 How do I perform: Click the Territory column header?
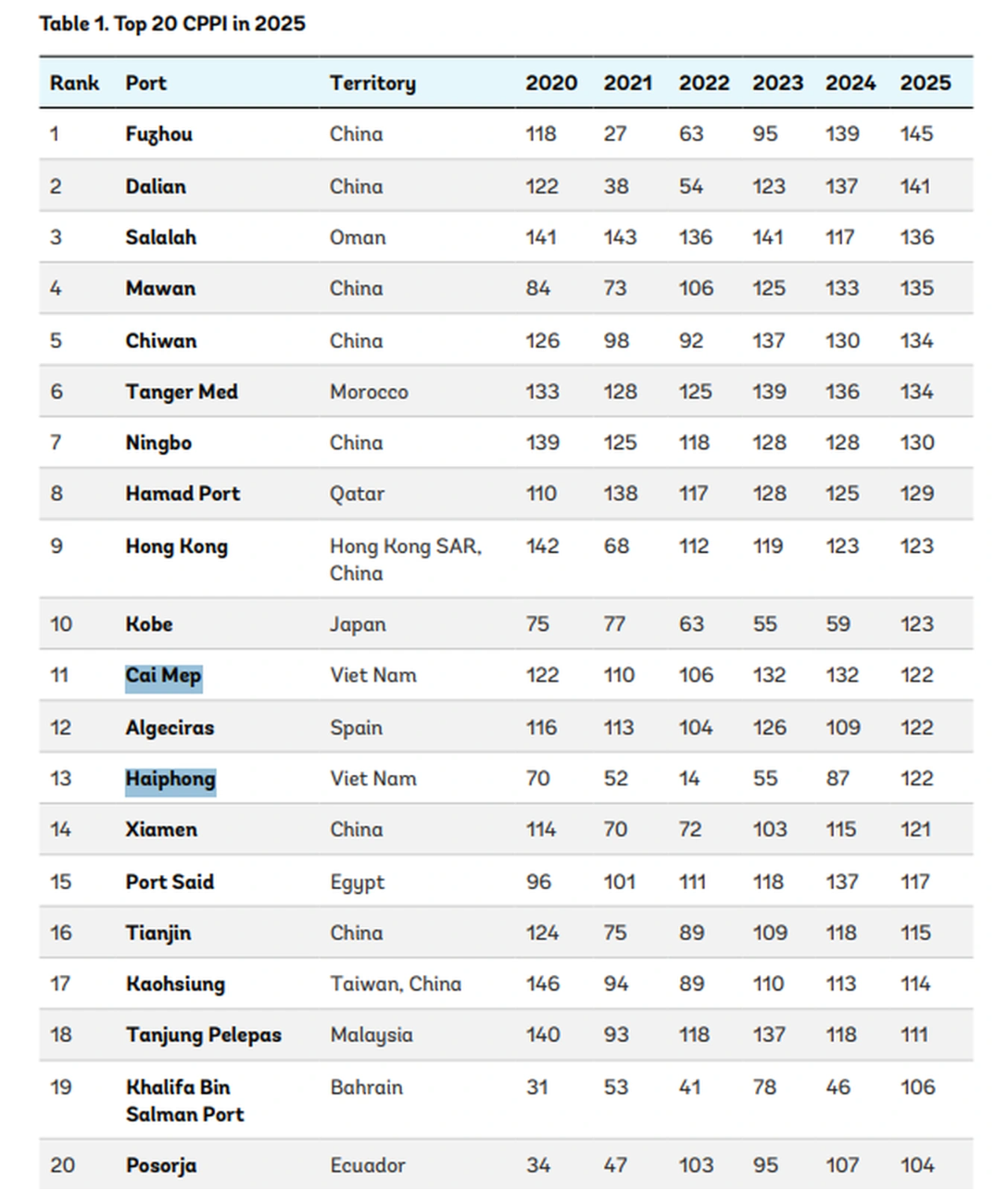372,83
